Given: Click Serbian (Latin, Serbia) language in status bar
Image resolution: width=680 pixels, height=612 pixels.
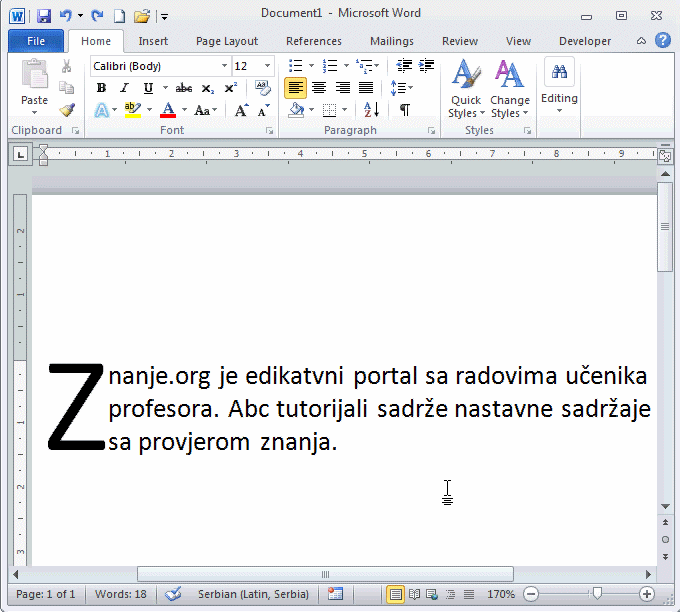Looking at the screenshot, I should (x=253, y=594).
